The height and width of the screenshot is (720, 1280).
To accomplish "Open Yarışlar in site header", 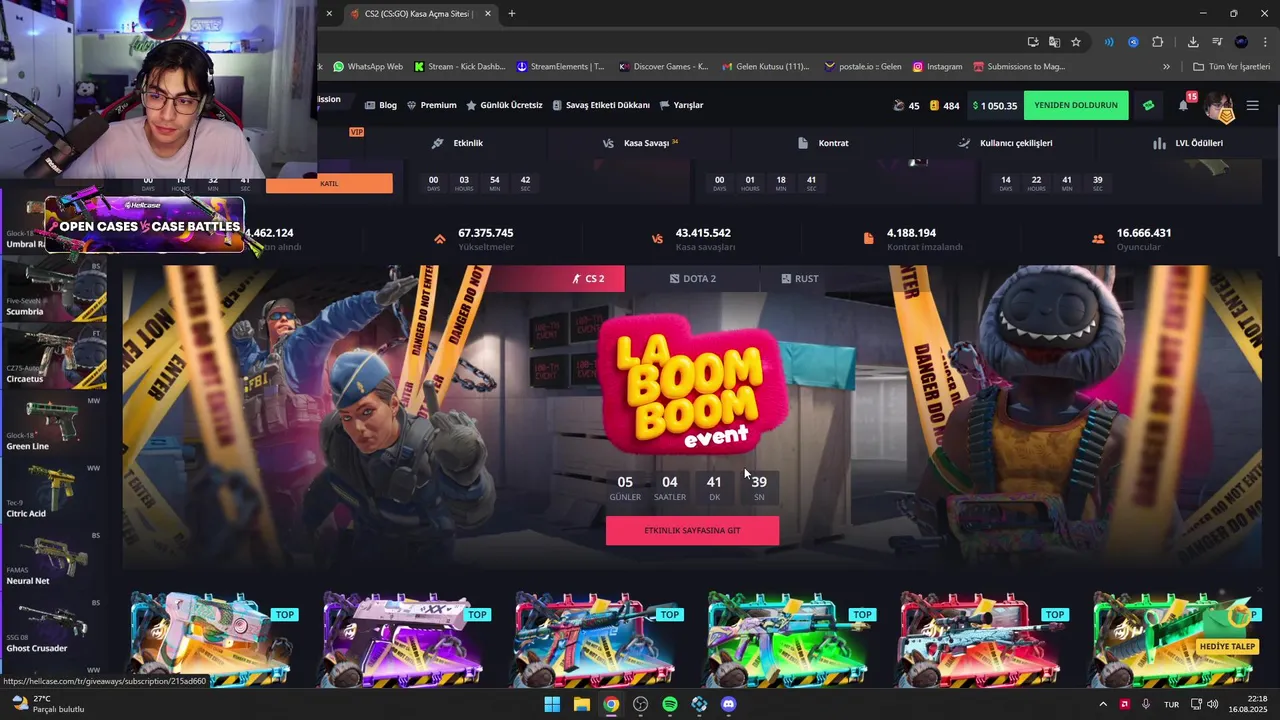I will (x=680, y=105).
